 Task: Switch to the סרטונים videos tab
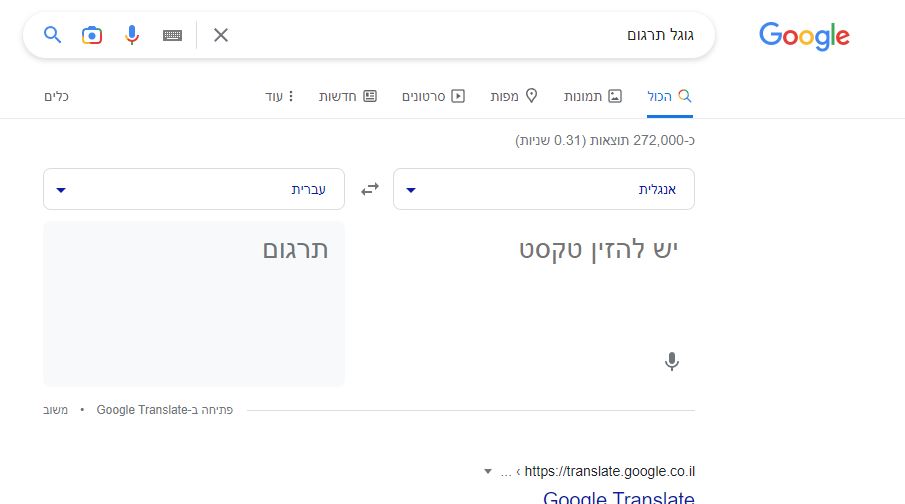433,96
